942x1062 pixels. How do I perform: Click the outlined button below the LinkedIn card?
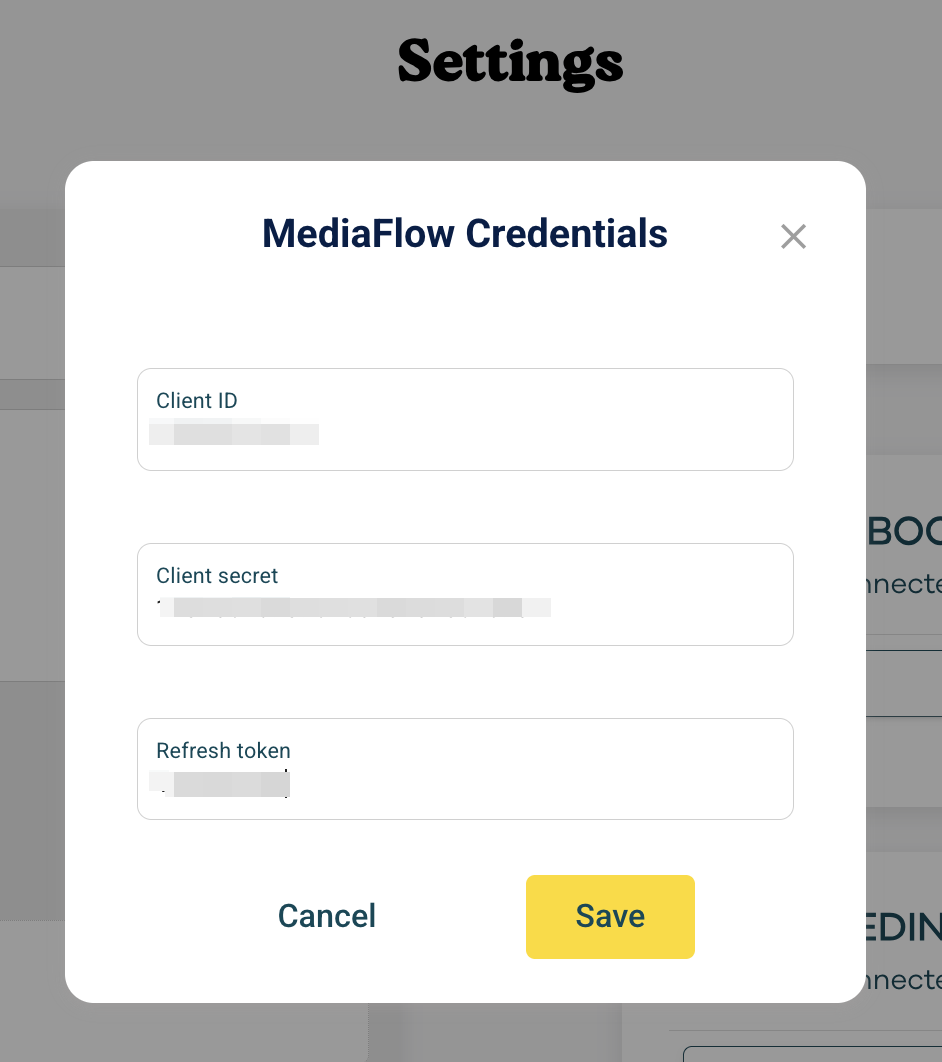click(x=810, y=1053)
